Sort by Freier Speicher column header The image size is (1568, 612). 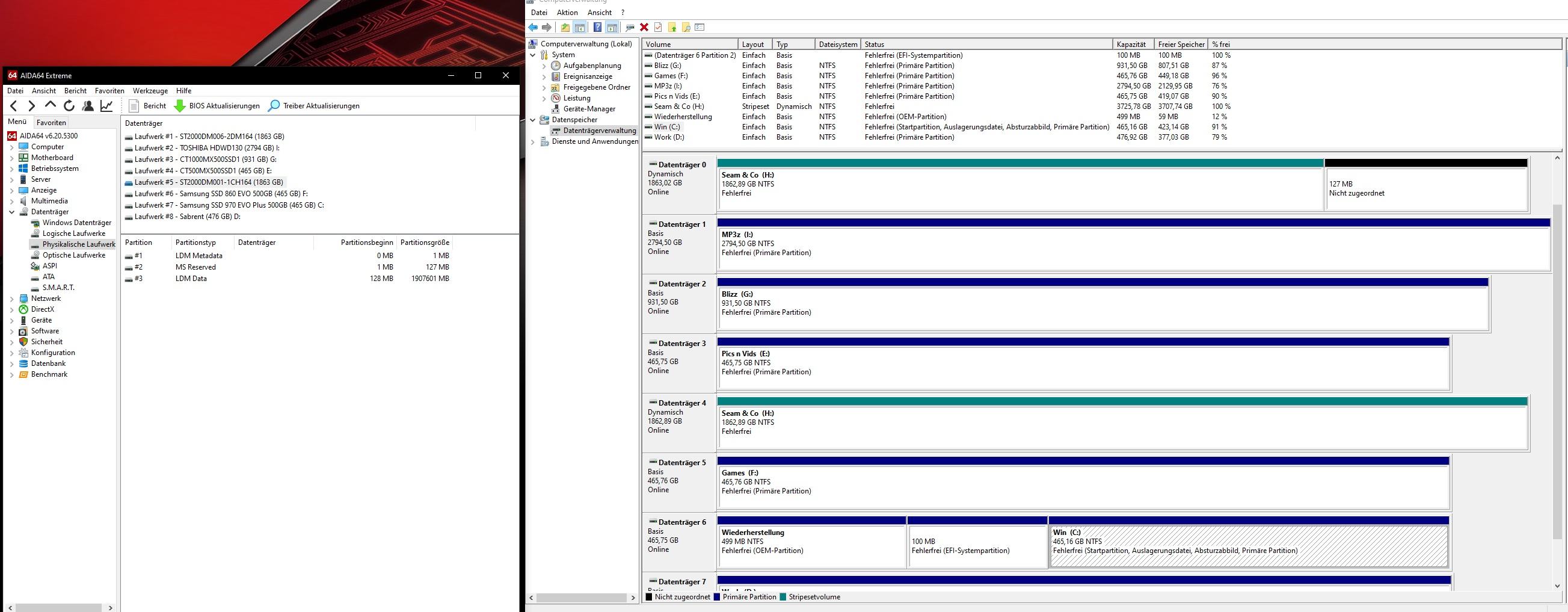1181,45
